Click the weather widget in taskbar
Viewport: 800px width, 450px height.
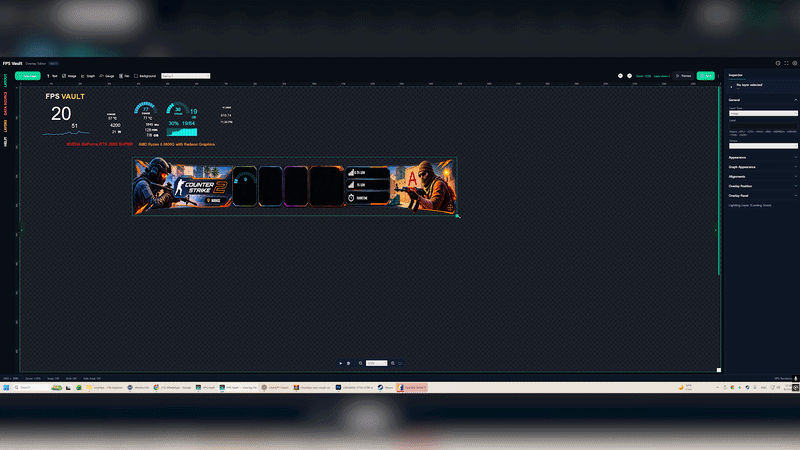(685, 388)
